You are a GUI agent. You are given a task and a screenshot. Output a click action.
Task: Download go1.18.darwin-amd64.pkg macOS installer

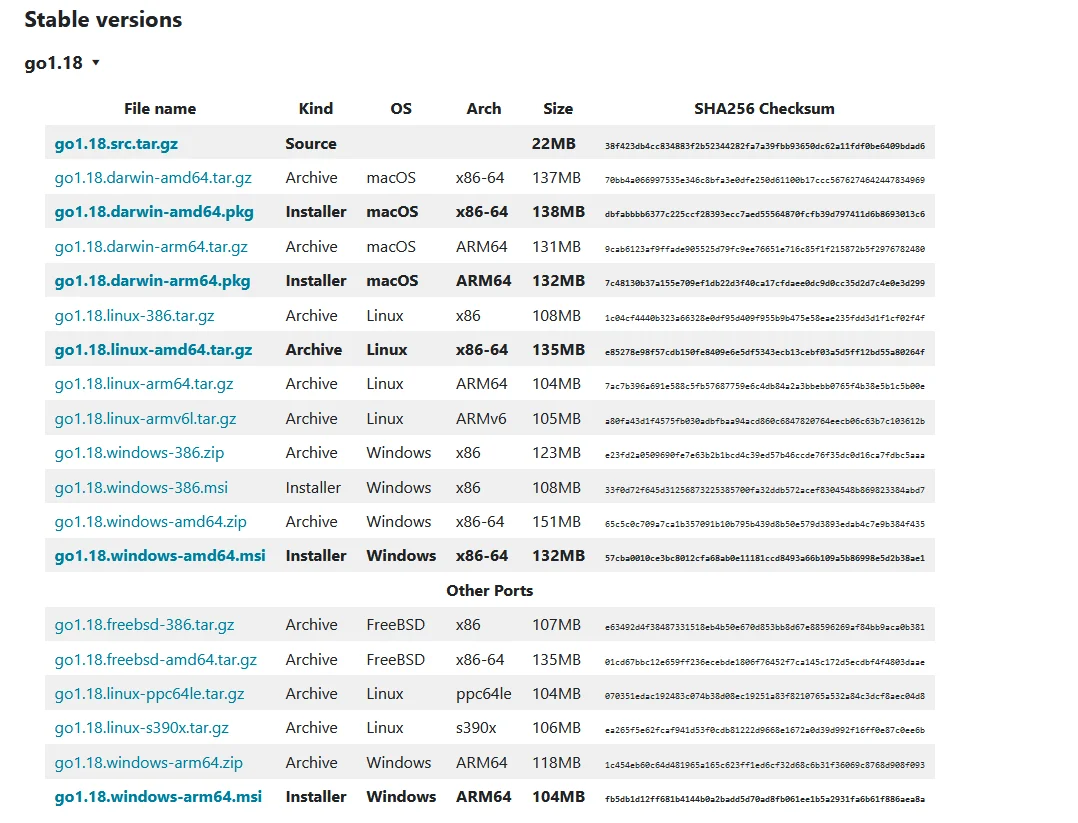point(154,212)
